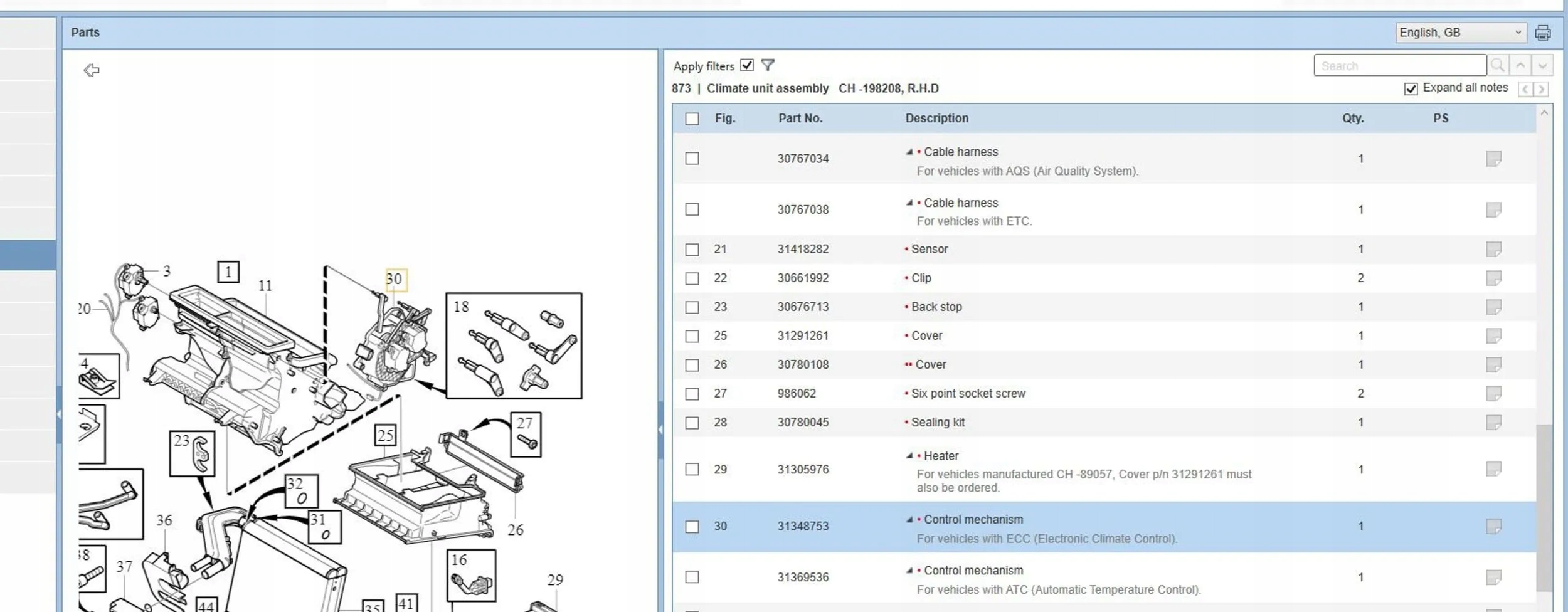Image resolution: width=1568 pixels, height=612 pixels.
Task: Open note icon for Six point socket screw
Action: click(1493, 393)
